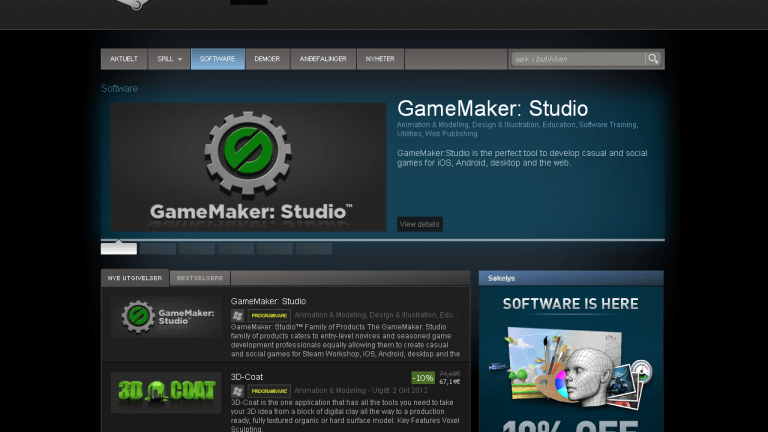This screenshot has height=432, width=768.
Task: Go to Anbefalinger tab
Action: click(x=323, y=59)
